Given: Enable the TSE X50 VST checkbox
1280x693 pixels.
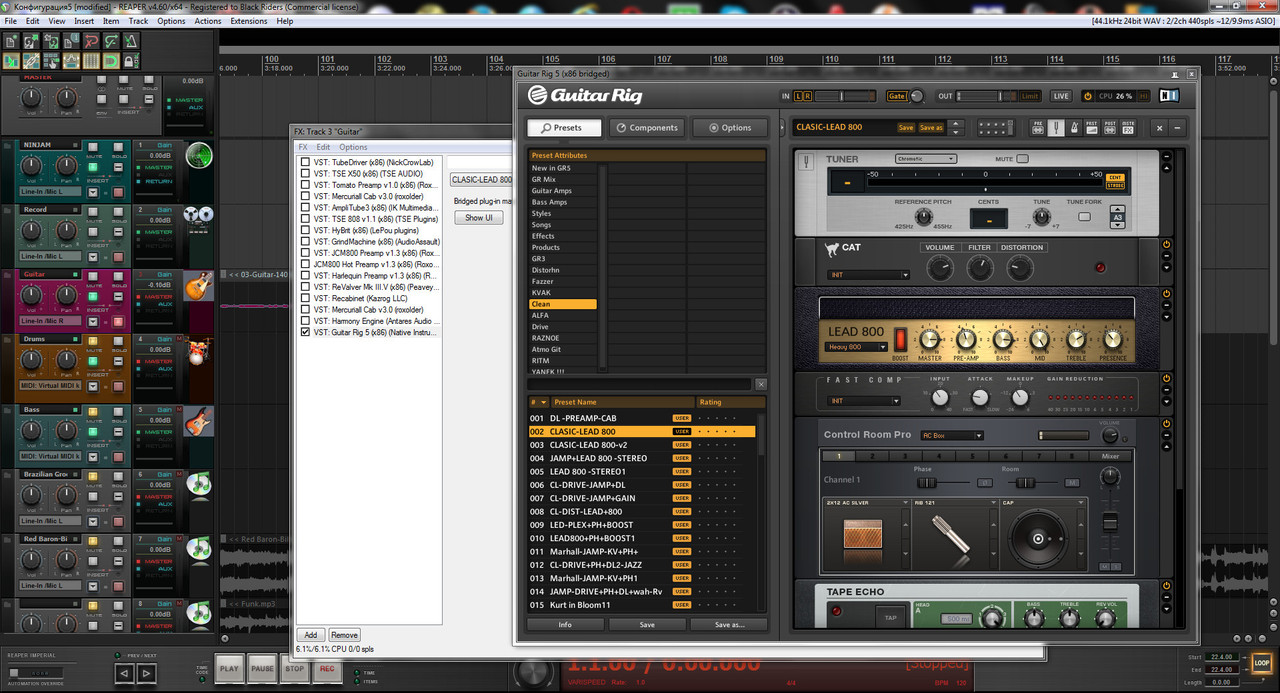Looking at the screenshot, I should point(306,173).
